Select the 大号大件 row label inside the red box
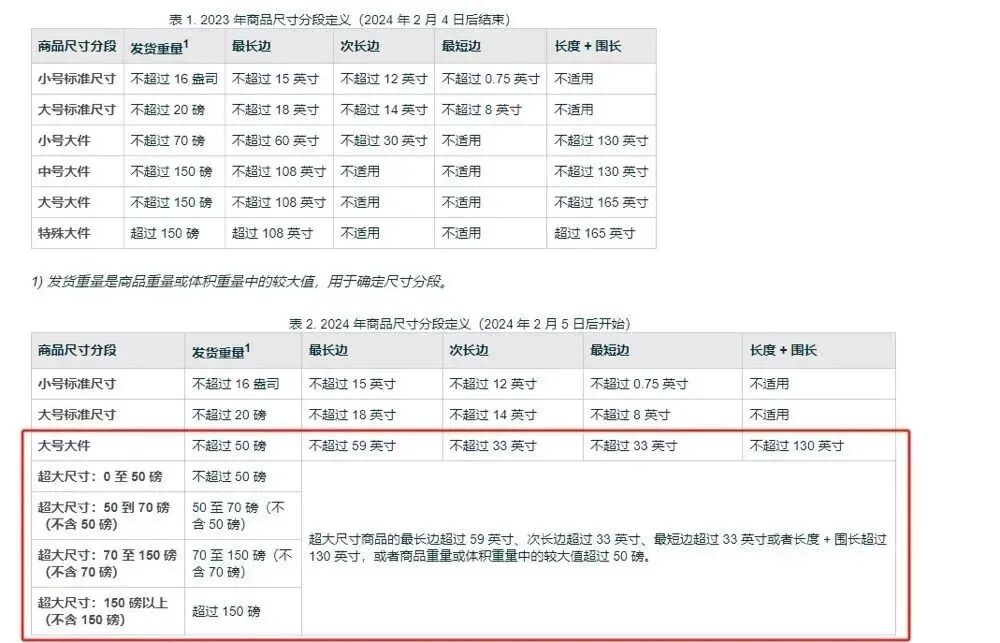Image resolution: width=1000 pixels, height=643 pixels. coord(64,445)
